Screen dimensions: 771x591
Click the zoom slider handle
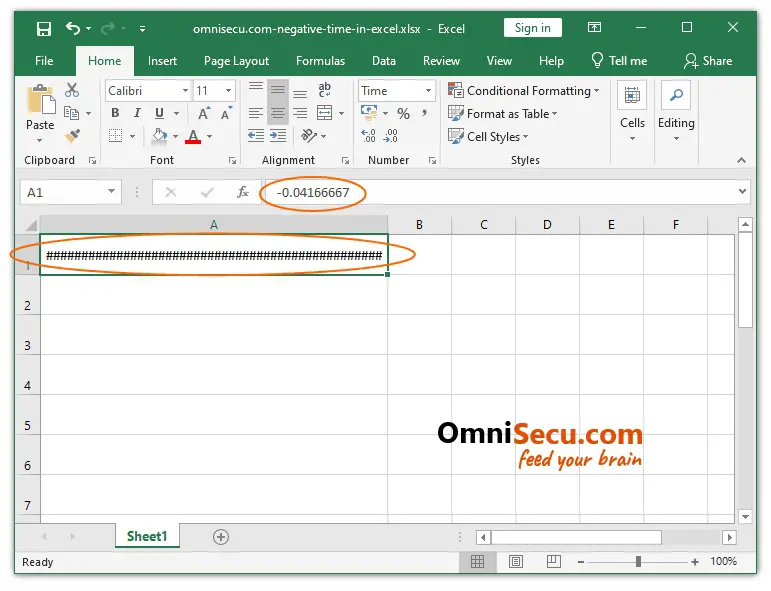click(638, 561)
